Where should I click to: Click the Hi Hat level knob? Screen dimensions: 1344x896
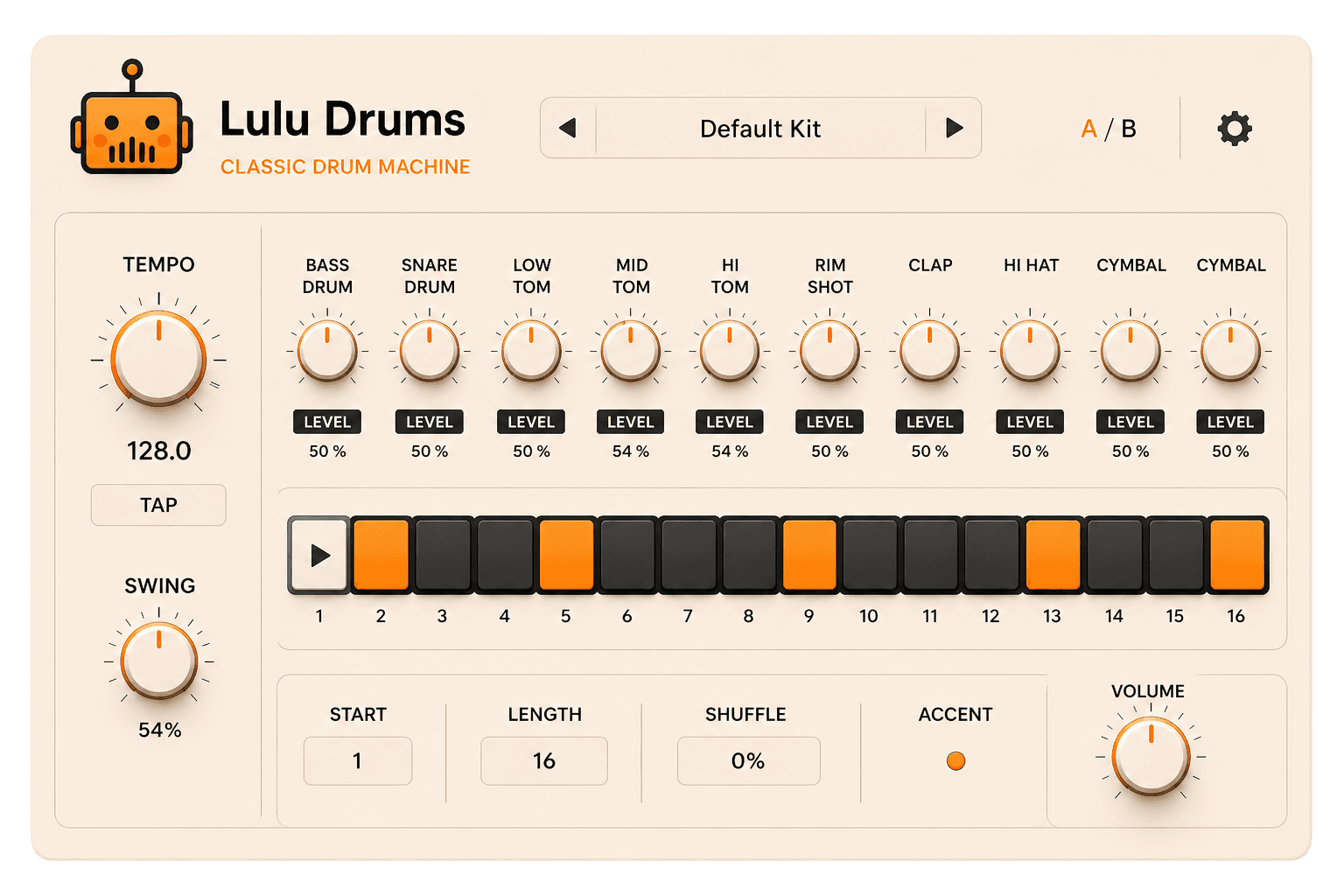pos(1030,351)
